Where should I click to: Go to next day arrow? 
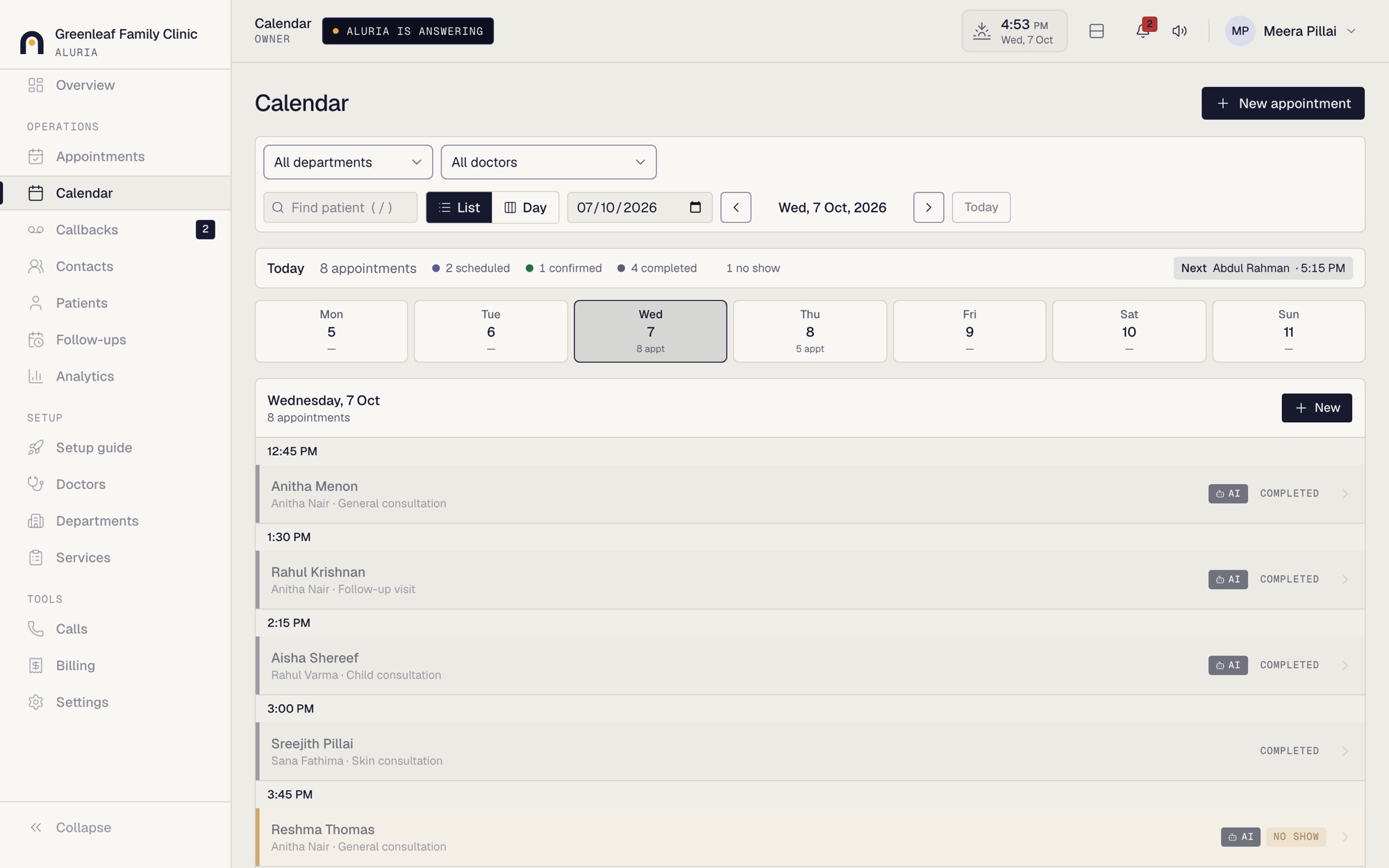929,207
